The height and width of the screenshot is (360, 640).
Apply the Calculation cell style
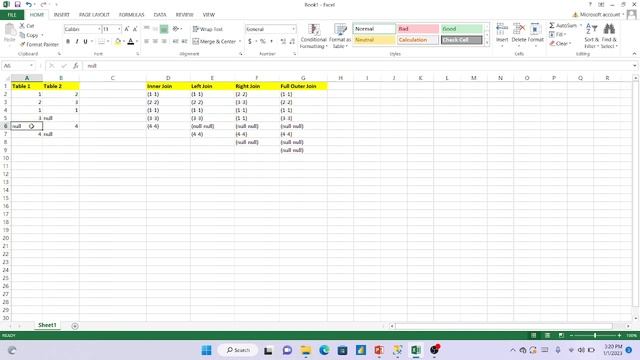pyautogui.click(x=418, y=40)
